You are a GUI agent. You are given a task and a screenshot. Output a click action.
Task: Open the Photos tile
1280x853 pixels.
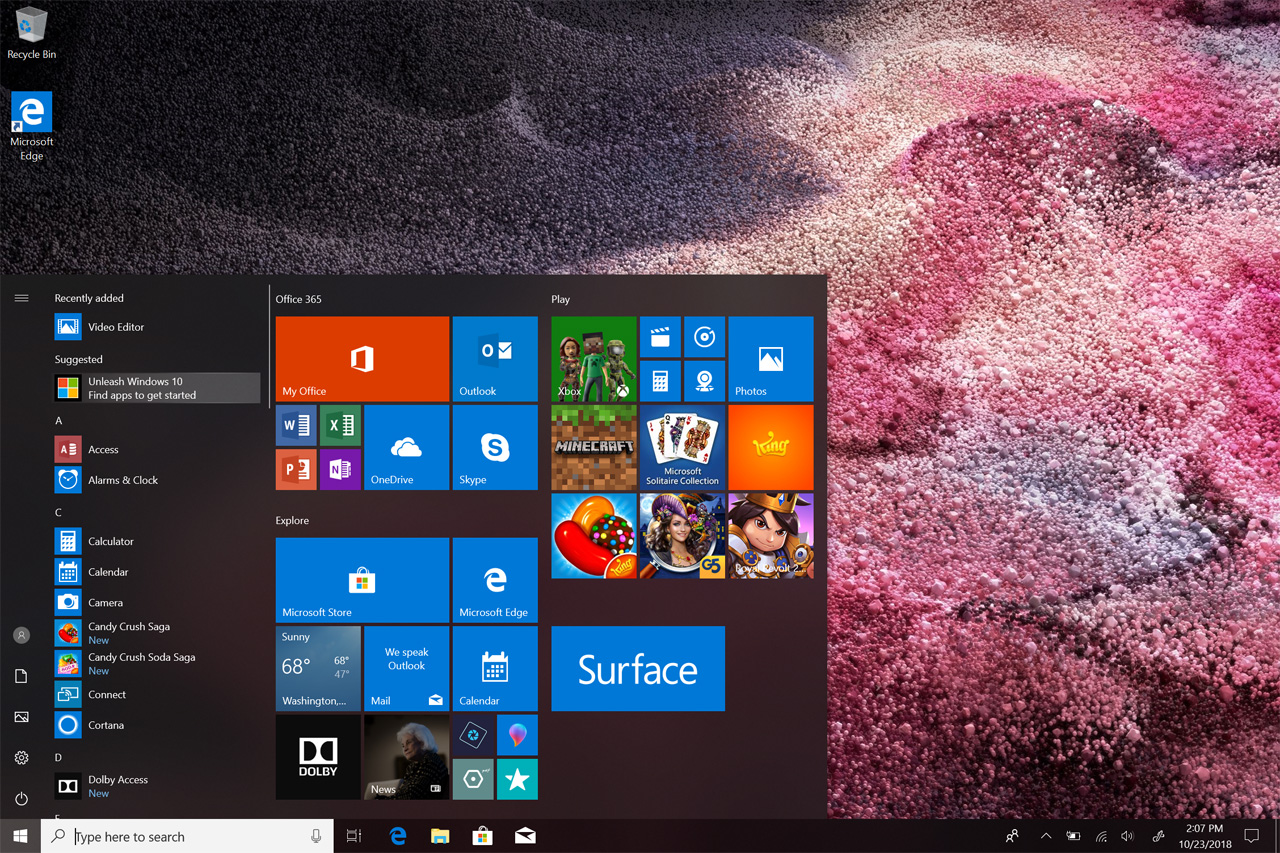(770, 359)
